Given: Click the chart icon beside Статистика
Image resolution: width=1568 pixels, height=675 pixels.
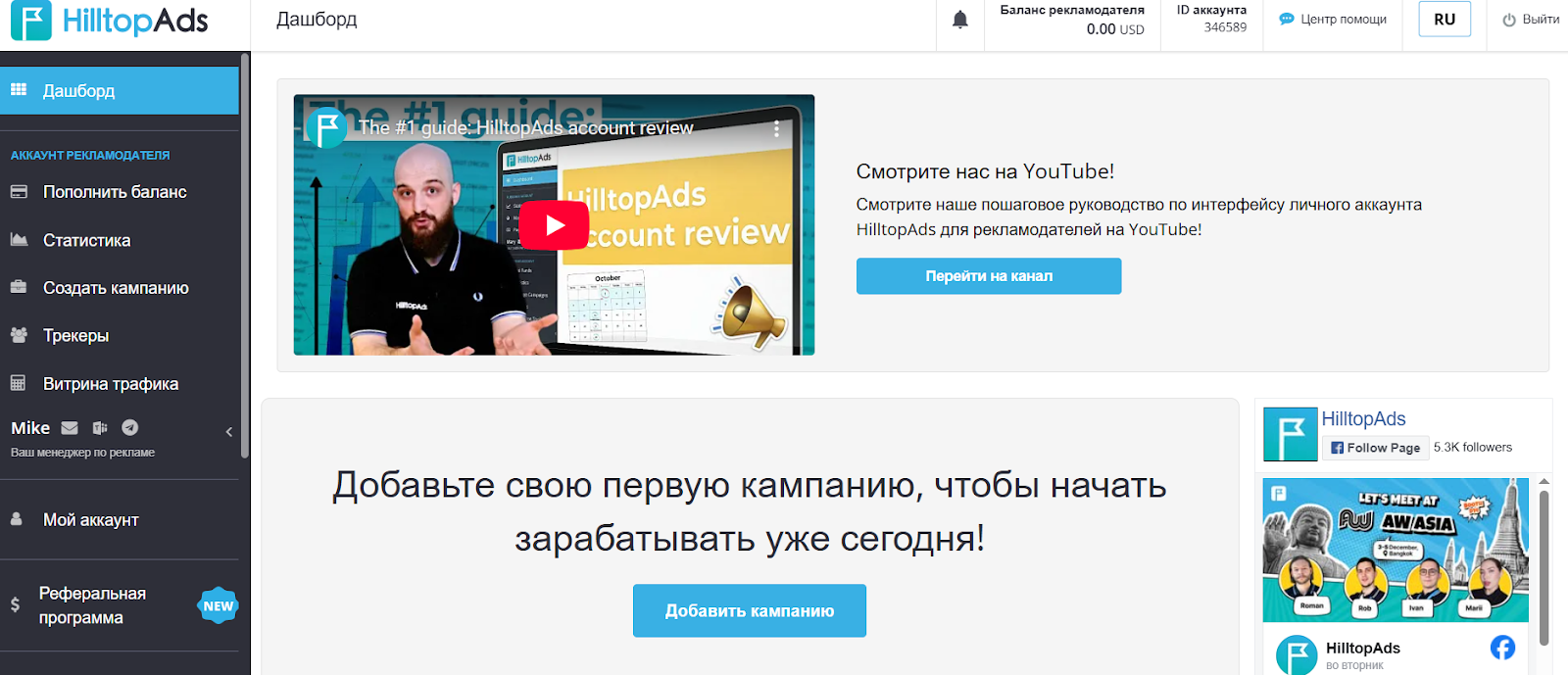Looking at the screenshot, I should (19, 239).
